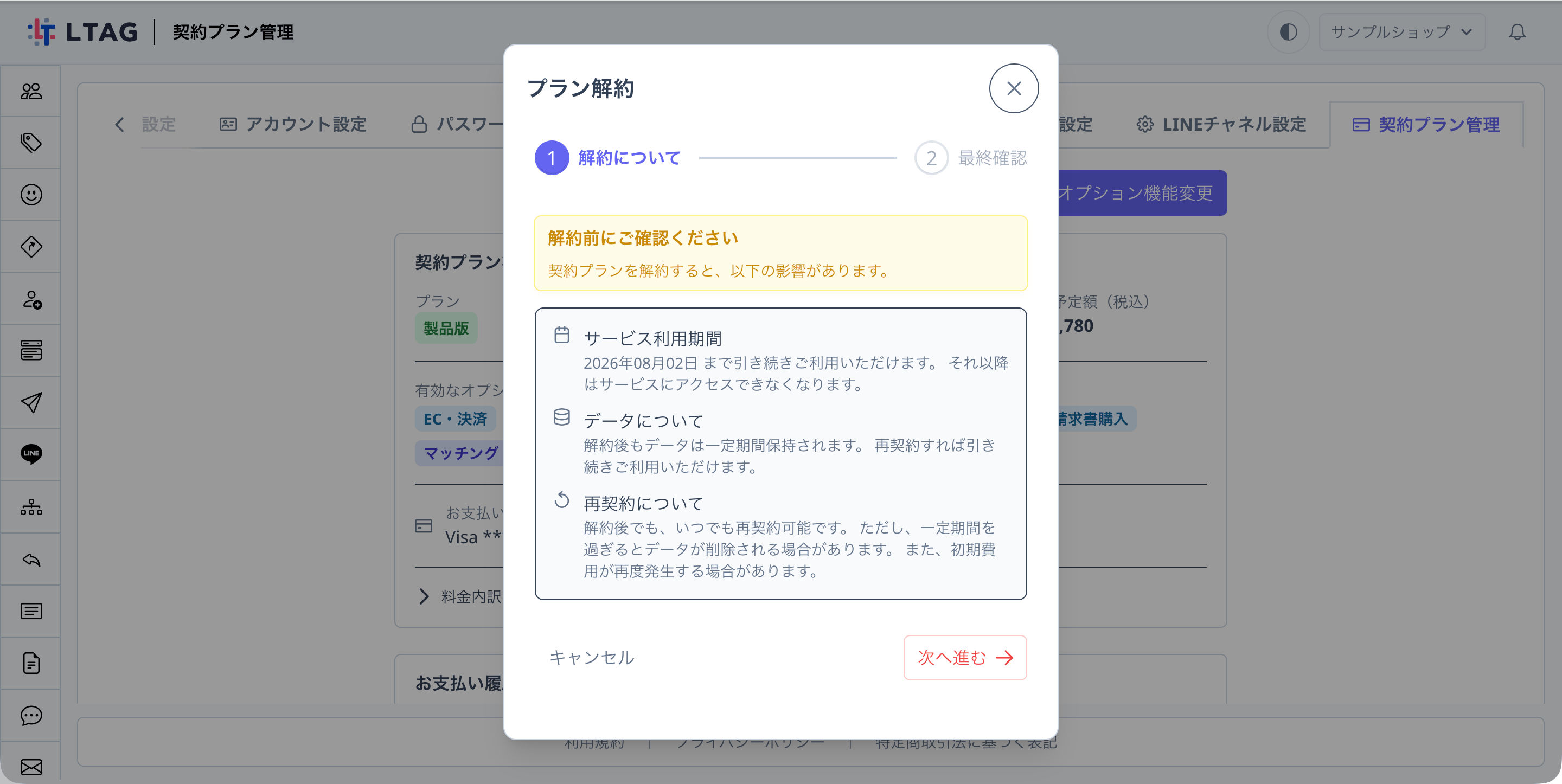Click the 再契約について heading

(x=643, y=503)
